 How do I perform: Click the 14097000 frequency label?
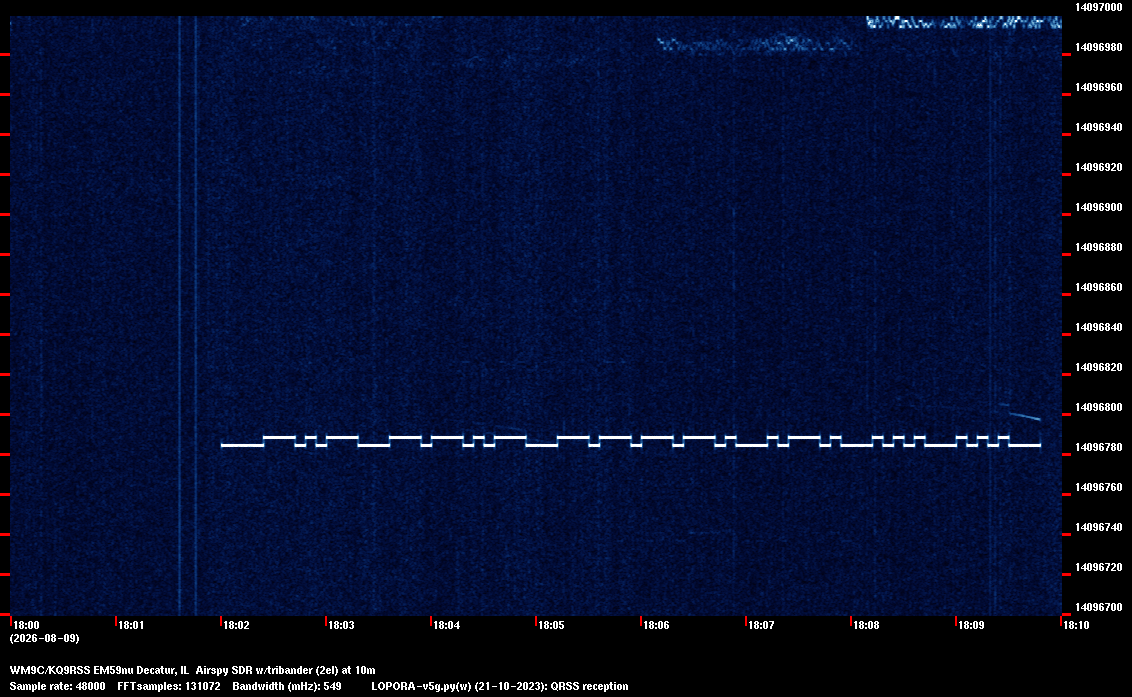(x=1099, y=7)
